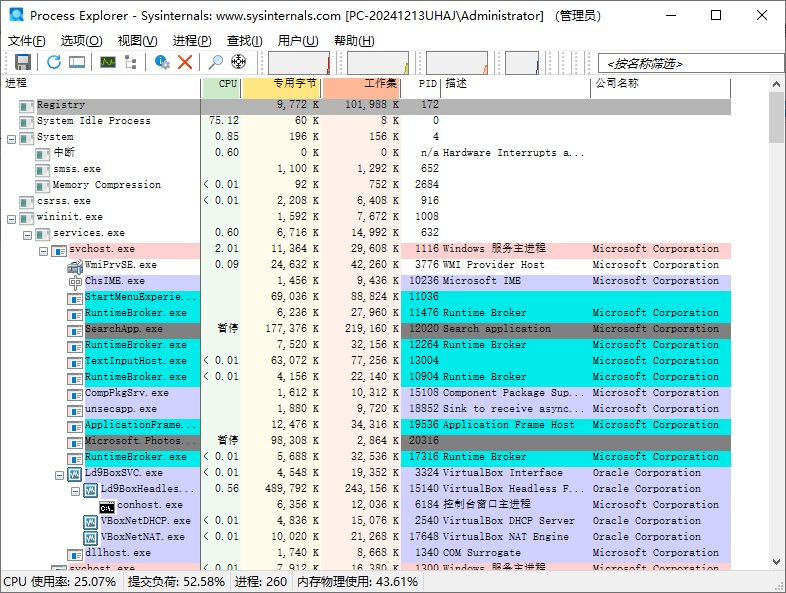Viewport: 786px width, 593px height.
Task: Click the vertical scrollbar thumb
Action: (x=776, y=117)
